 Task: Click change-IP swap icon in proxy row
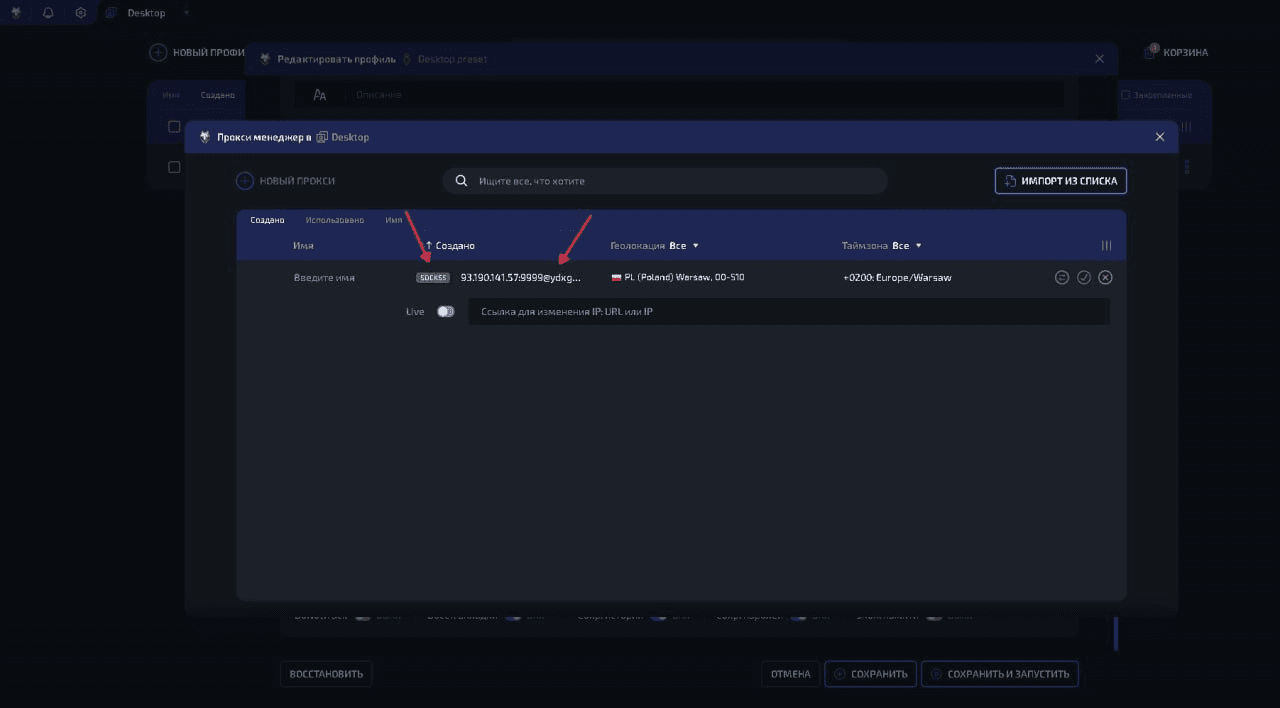coord(1062,277)
